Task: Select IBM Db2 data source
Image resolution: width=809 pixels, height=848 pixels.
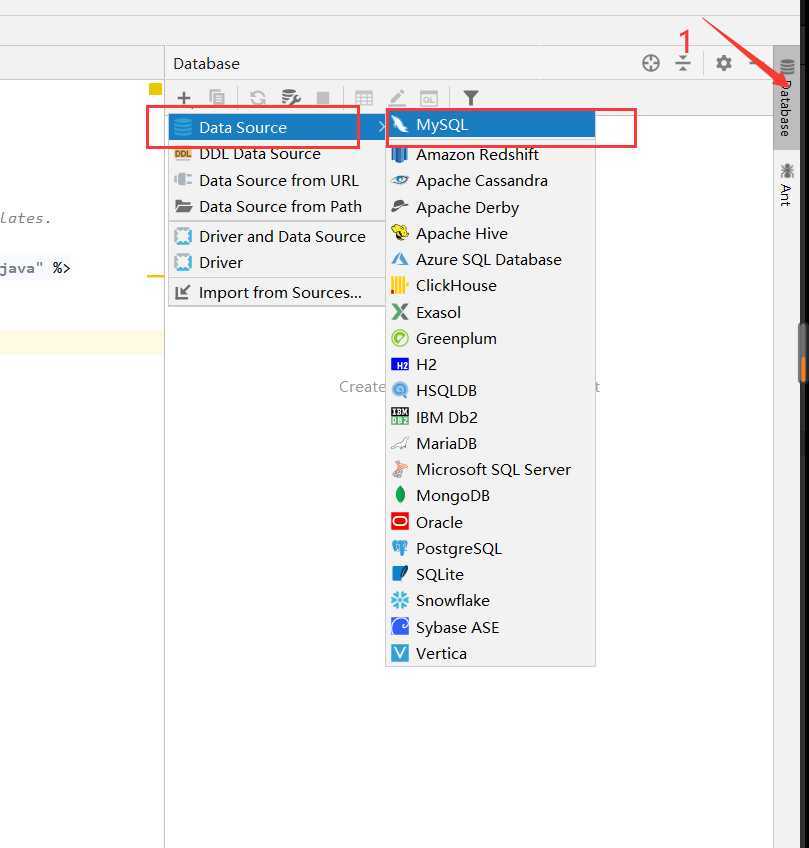Action: click(490, 417)
